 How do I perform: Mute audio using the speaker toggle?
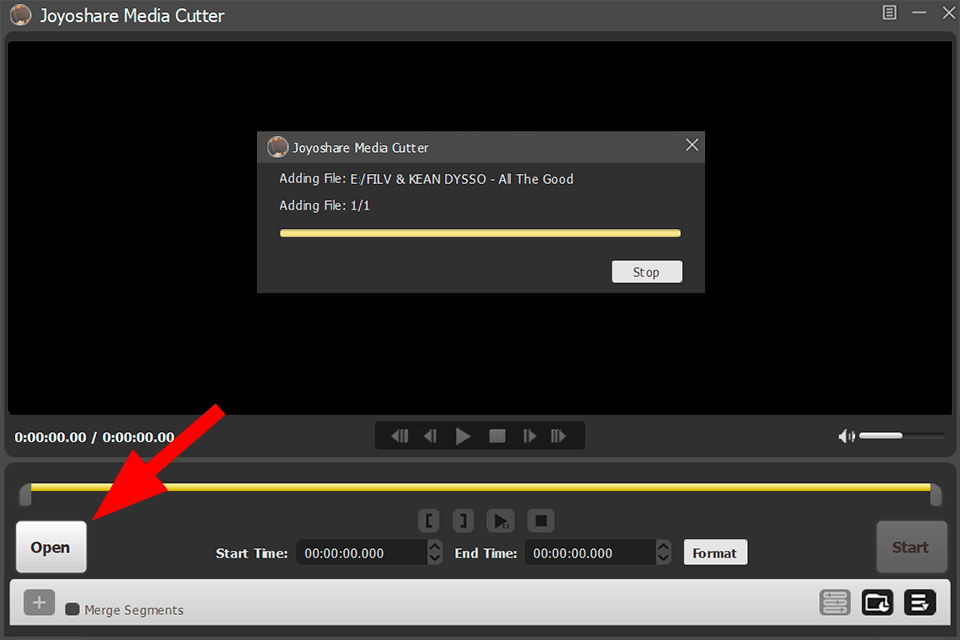click(x=846, y=435)
